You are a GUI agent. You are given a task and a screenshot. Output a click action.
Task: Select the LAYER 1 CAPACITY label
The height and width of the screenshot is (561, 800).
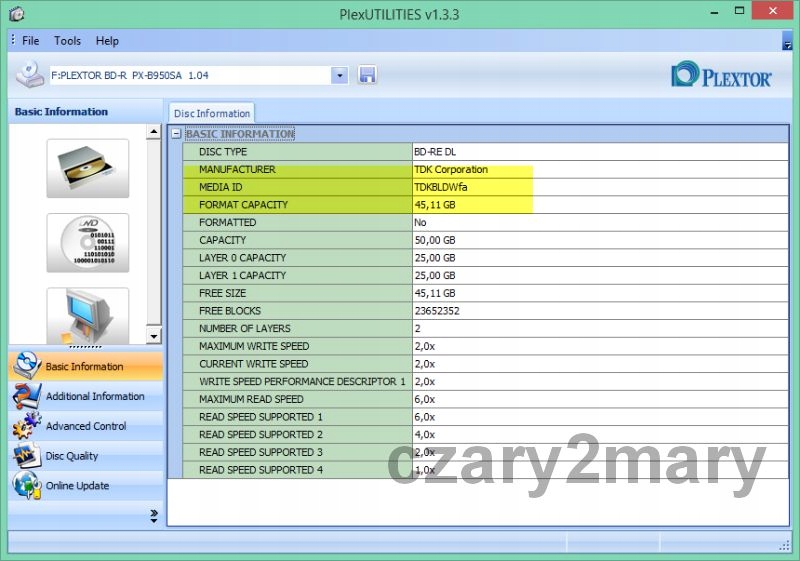click(242, 275)
